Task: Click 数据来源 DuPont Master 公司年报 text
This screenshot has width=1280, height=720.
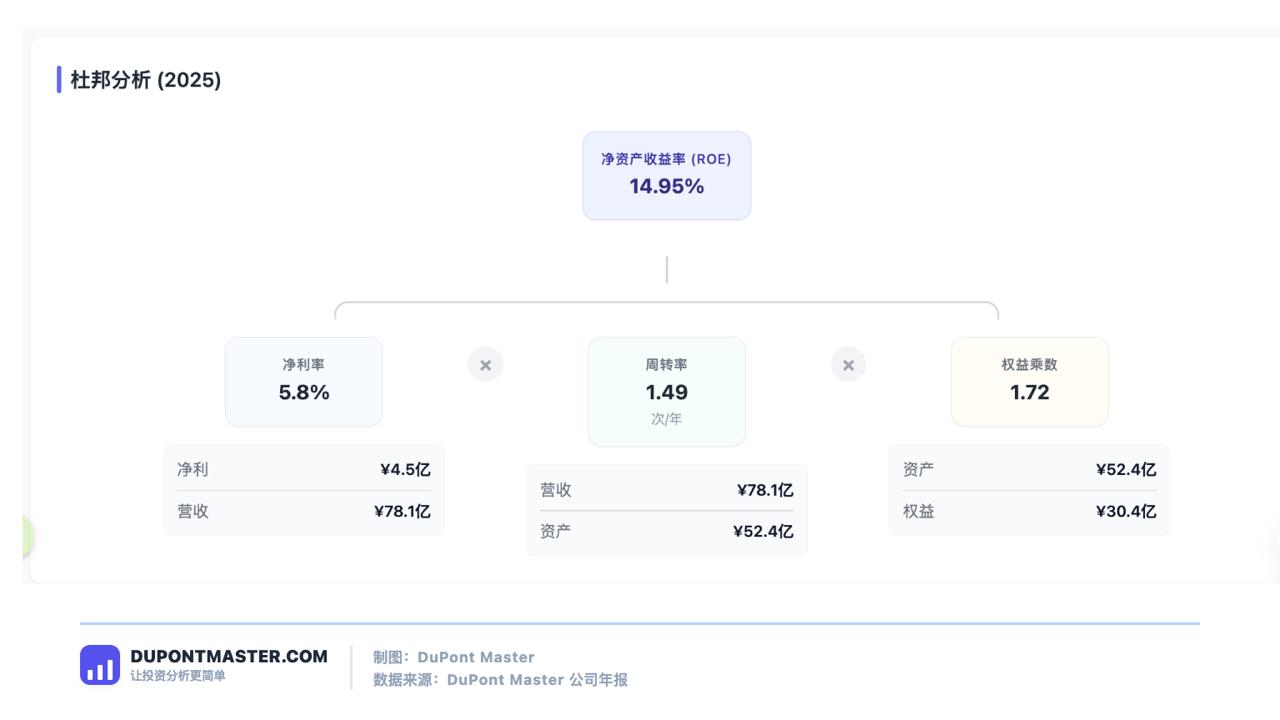Action: coord(500,680)
